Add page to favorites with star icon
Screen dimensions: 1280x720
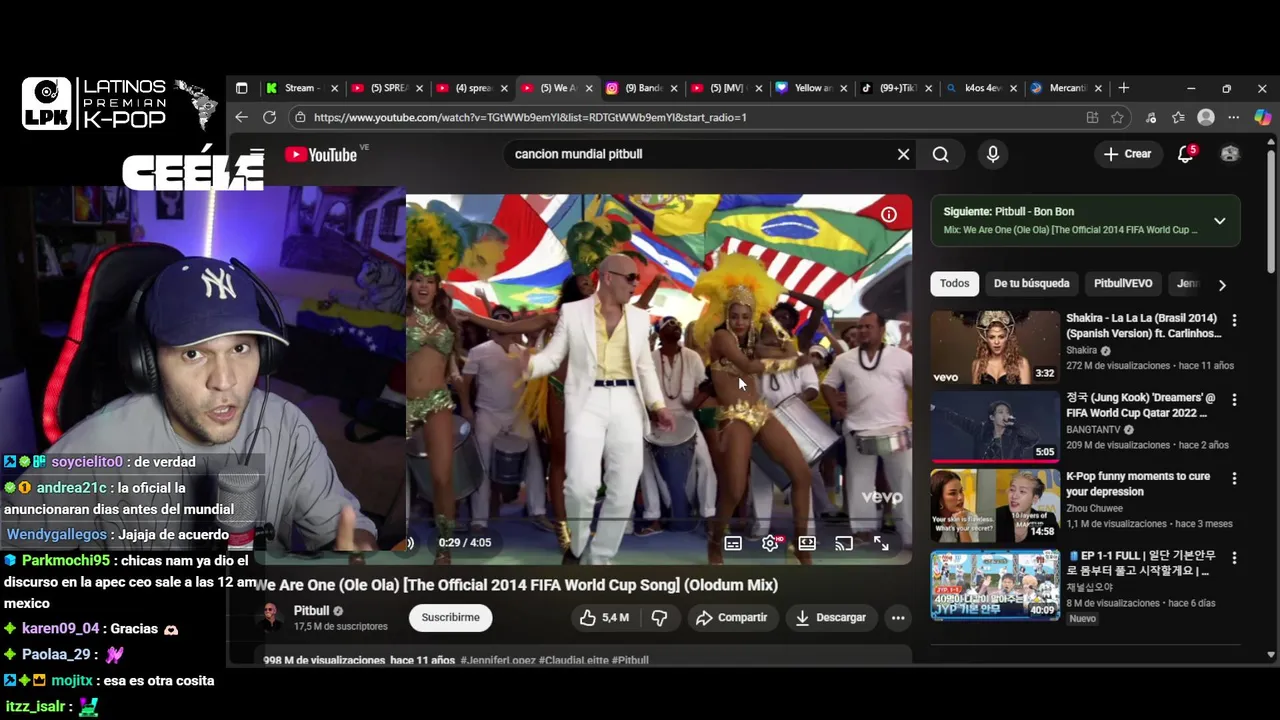point(1117,117)
